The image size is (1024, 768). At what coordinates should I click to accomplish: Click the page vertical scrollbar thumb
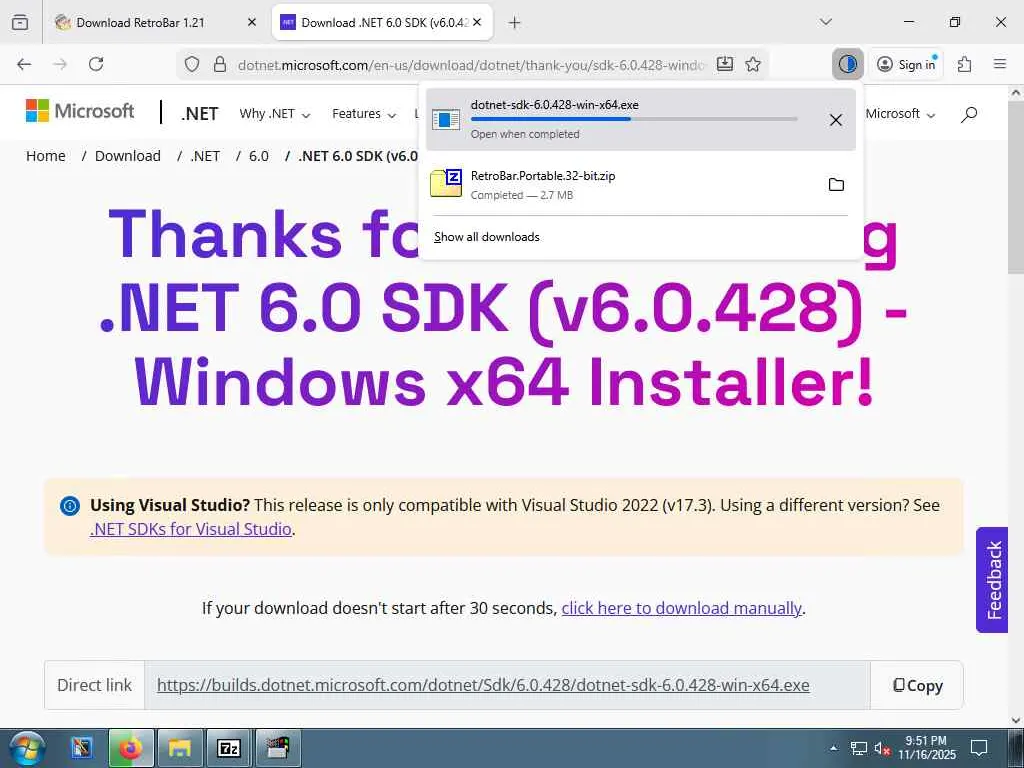pos(1016,188)
